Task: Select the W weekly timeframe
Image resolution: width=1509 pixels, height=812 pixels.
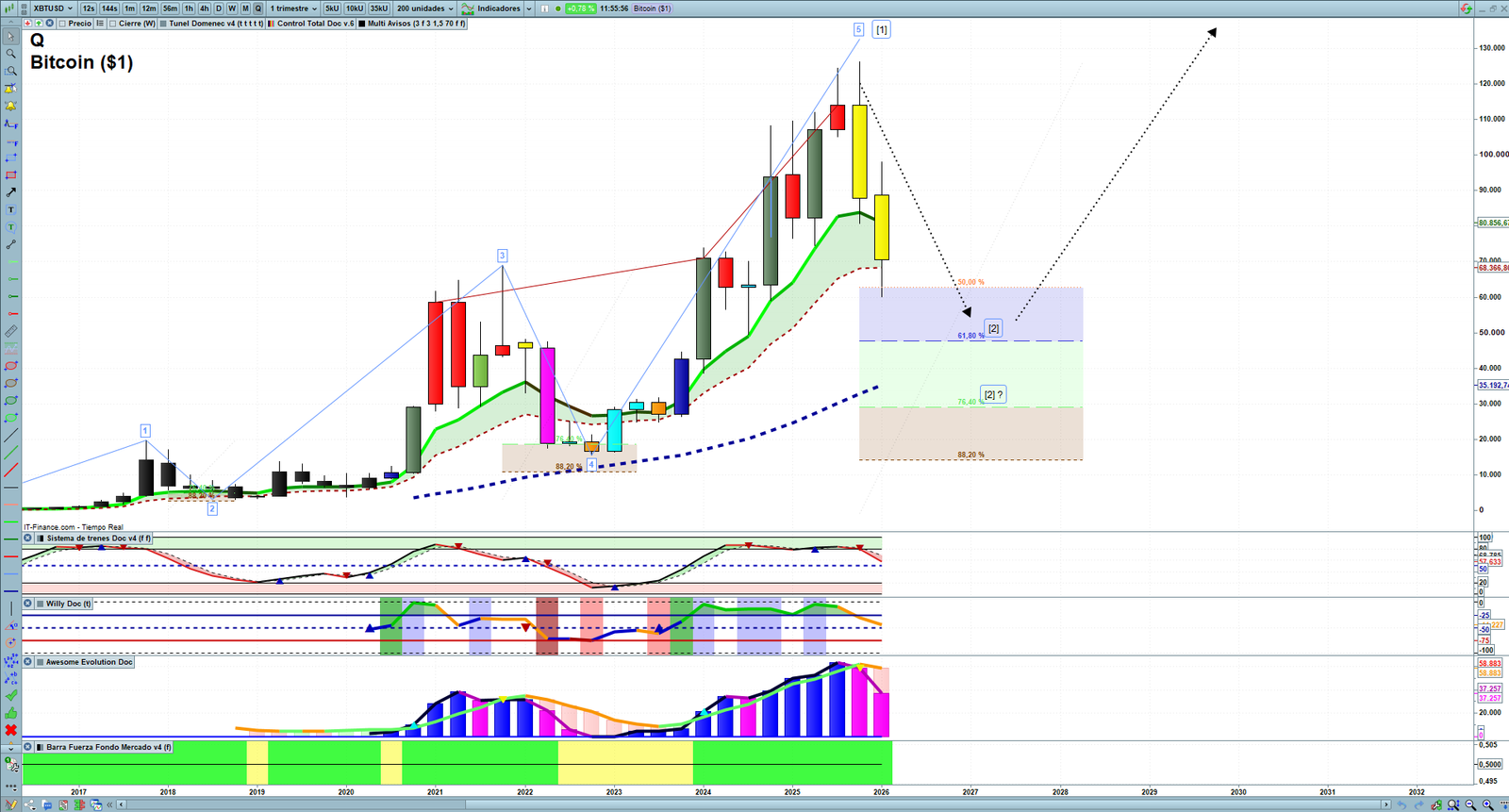Action: tap(232, 8)
